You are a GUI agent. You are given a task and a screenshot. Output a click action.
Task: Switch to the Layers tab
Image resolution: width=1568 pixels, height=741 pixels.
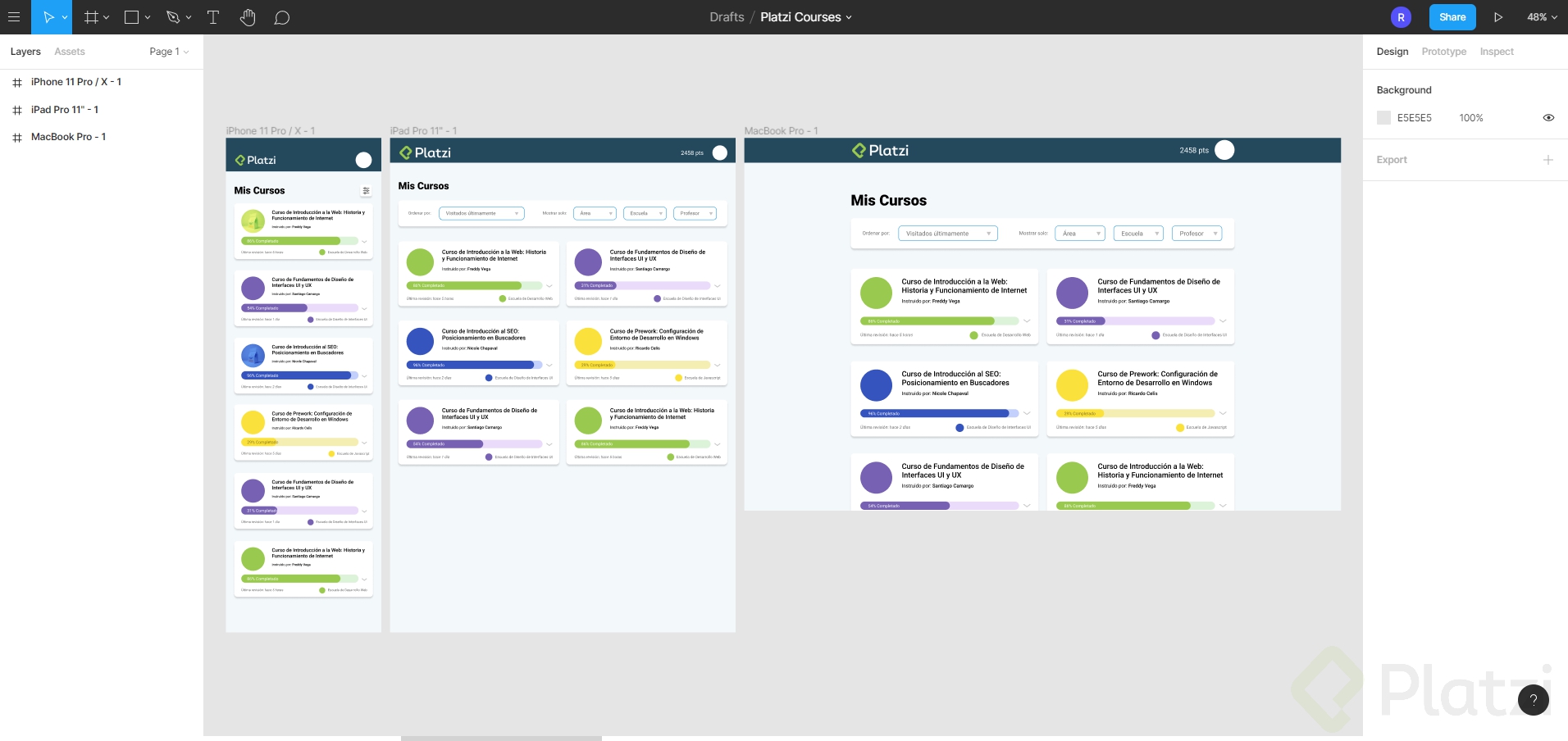click(x=25, y=52)
